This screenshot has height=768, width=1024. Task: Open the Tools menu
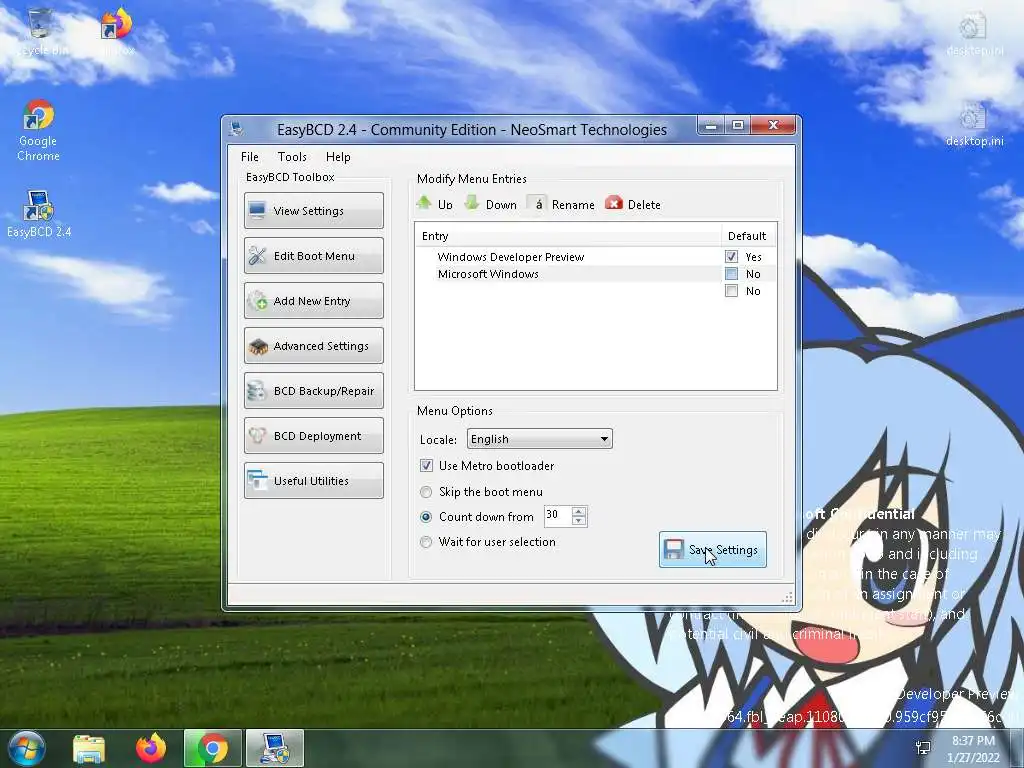click(292, 157)
